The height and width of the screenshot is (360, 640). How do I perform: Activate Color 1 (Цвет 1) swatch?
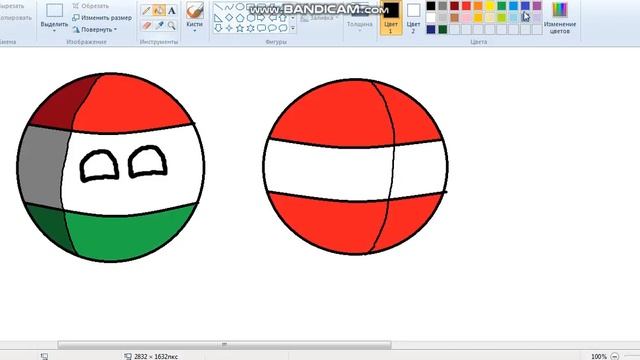click(x=391, y=18)
